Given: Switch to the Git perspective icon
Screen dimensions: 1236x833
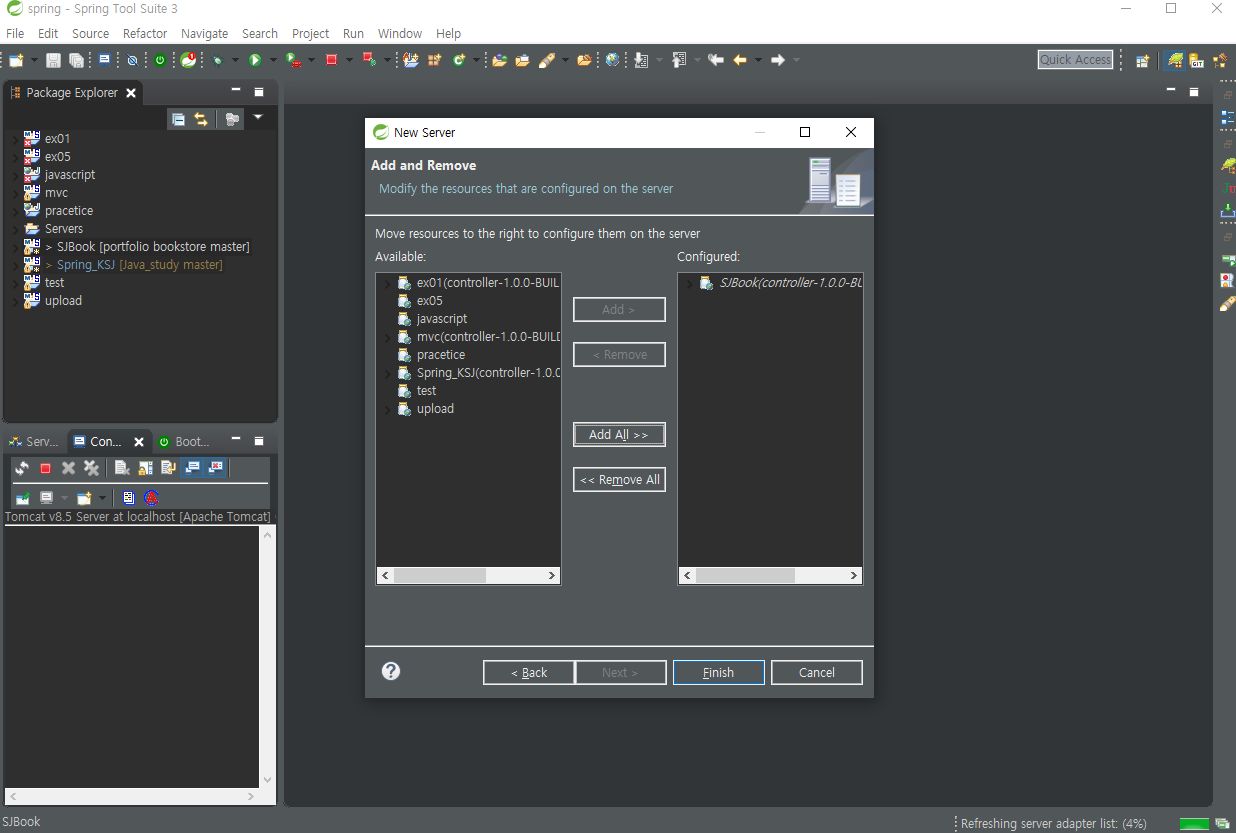Looking at the screenshot, I should [x=1197, y=60].
